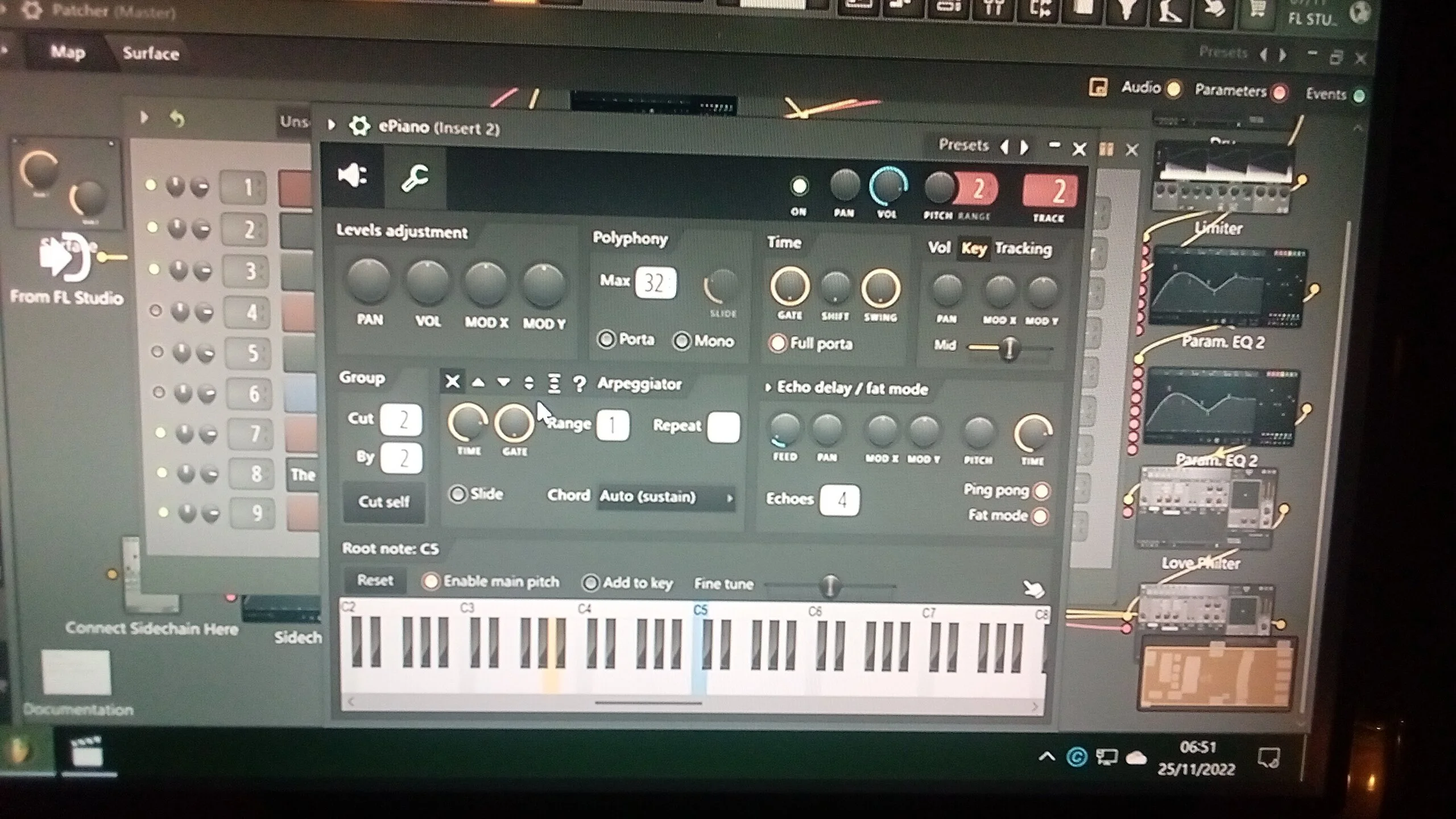Select arpeggiator down direction arrow
This screenshot has width=1456, height=819.
503,382
